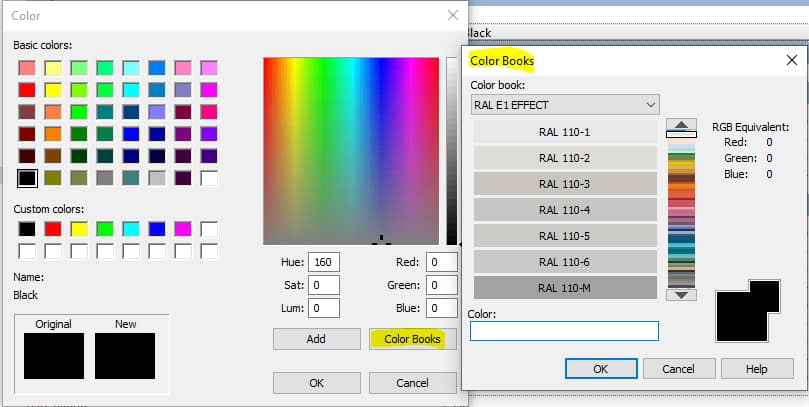Select the black basic color swatch
Image resolution: width=809 pixels, height=407 pixels.
tap(27, 178)
